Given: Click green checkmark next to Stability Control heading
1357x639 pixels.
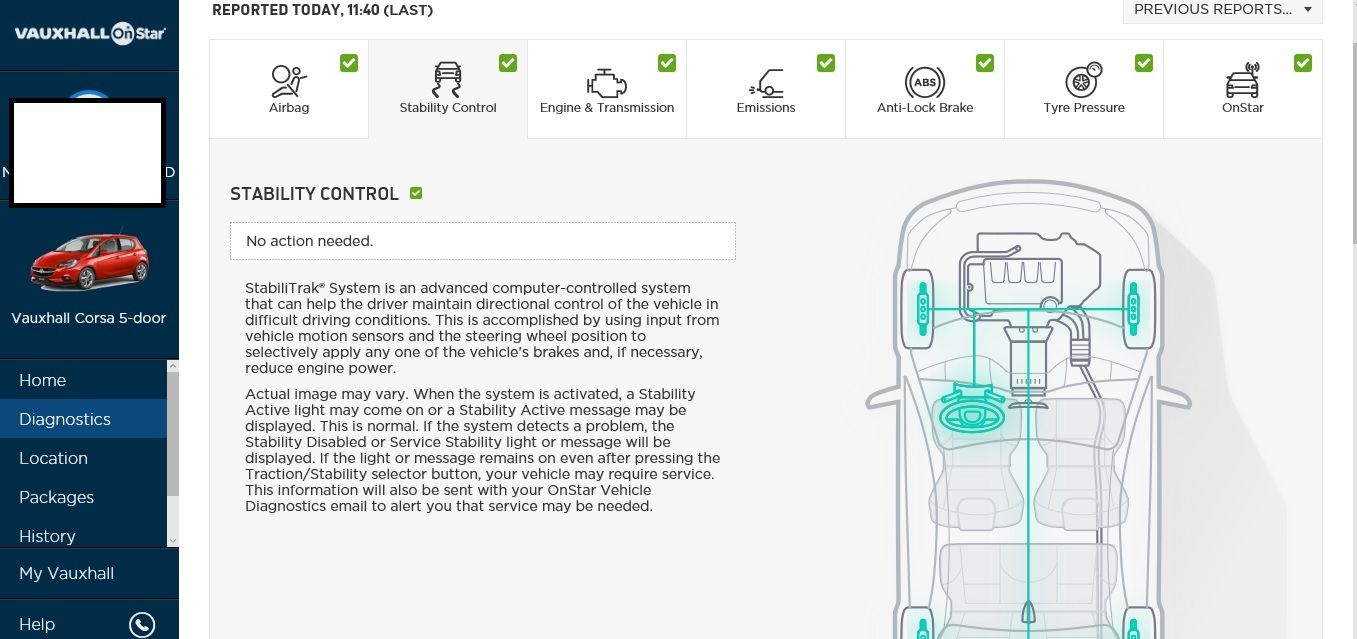Looking at the screenshot, I should [416, 193].
